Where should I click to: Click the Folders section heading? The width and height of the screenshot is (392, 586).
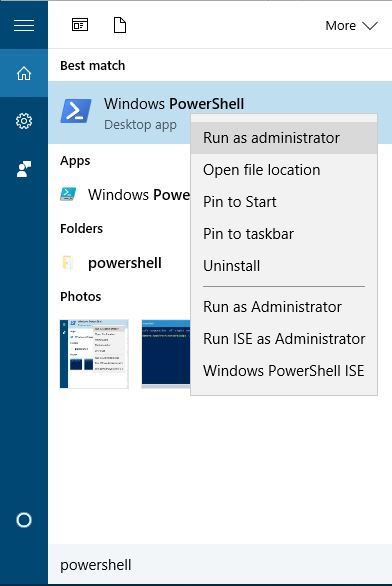click(81, 228)
